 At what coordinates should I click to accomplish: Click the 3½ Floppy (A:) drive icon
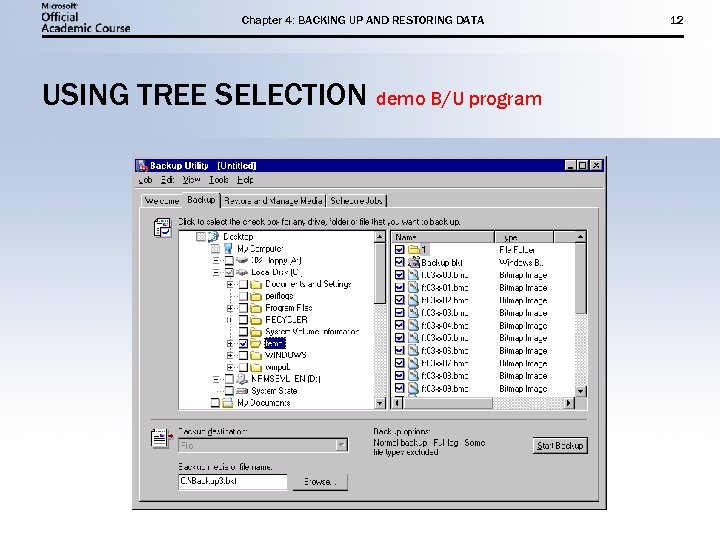[x=242, y=261]
